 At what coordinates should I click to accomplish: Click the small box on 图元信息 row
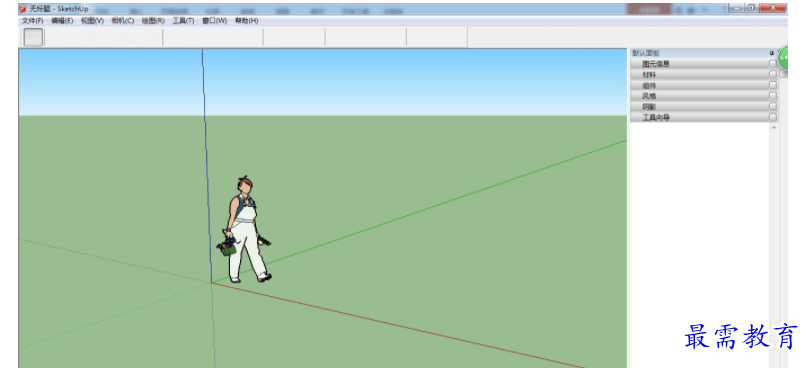pos(773,63)
